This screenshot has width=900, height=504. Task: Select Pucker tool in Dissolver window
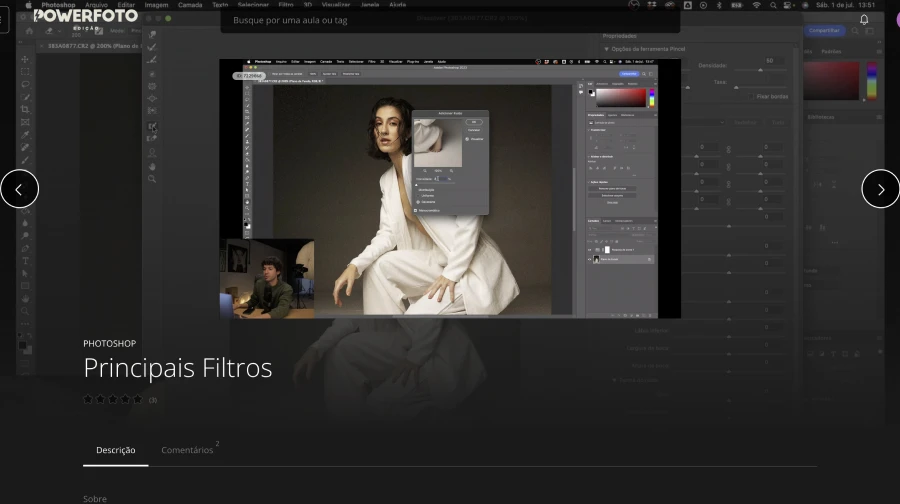coord(152,86)
